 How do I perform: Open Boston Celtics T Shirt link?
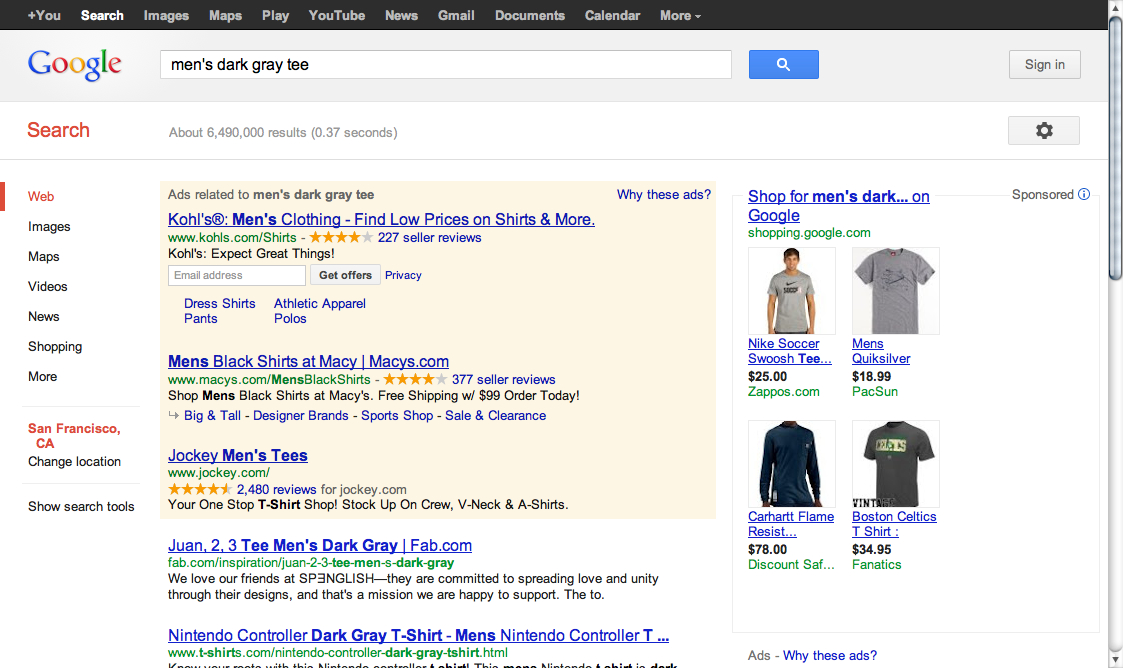click(x=894, y=524)
